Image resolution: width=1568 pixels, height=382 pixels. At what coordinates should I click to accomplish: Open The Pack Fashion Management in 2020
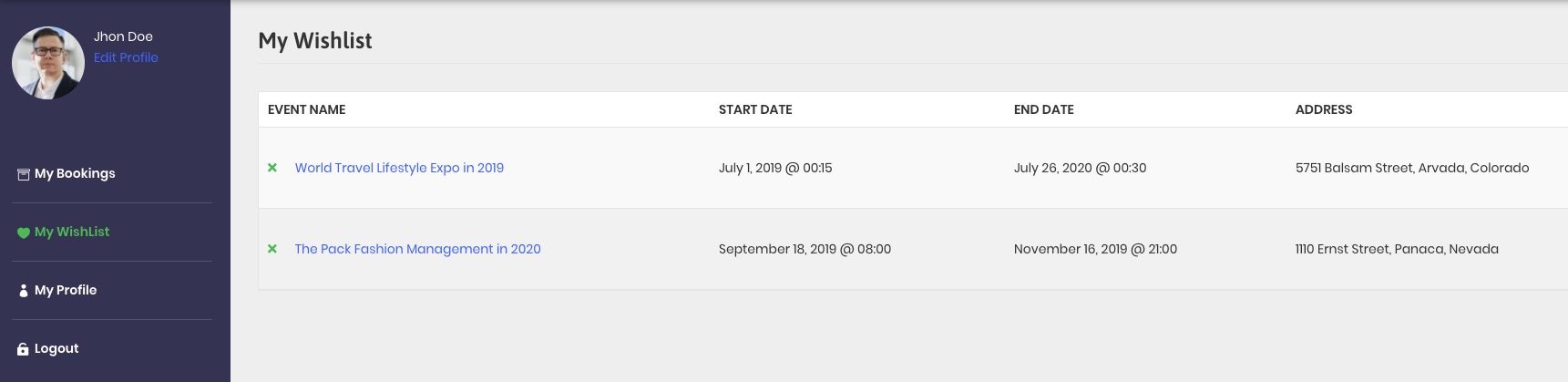(417, 249)
